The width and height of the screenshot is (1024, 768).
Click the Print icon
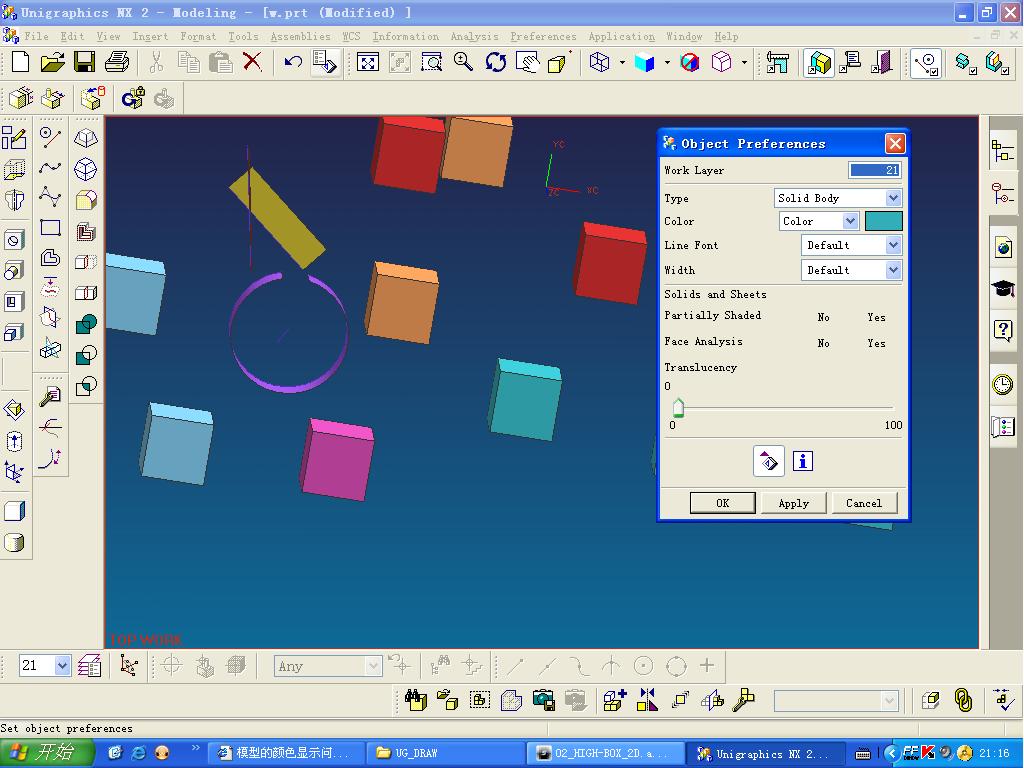[x=117, y=62]
